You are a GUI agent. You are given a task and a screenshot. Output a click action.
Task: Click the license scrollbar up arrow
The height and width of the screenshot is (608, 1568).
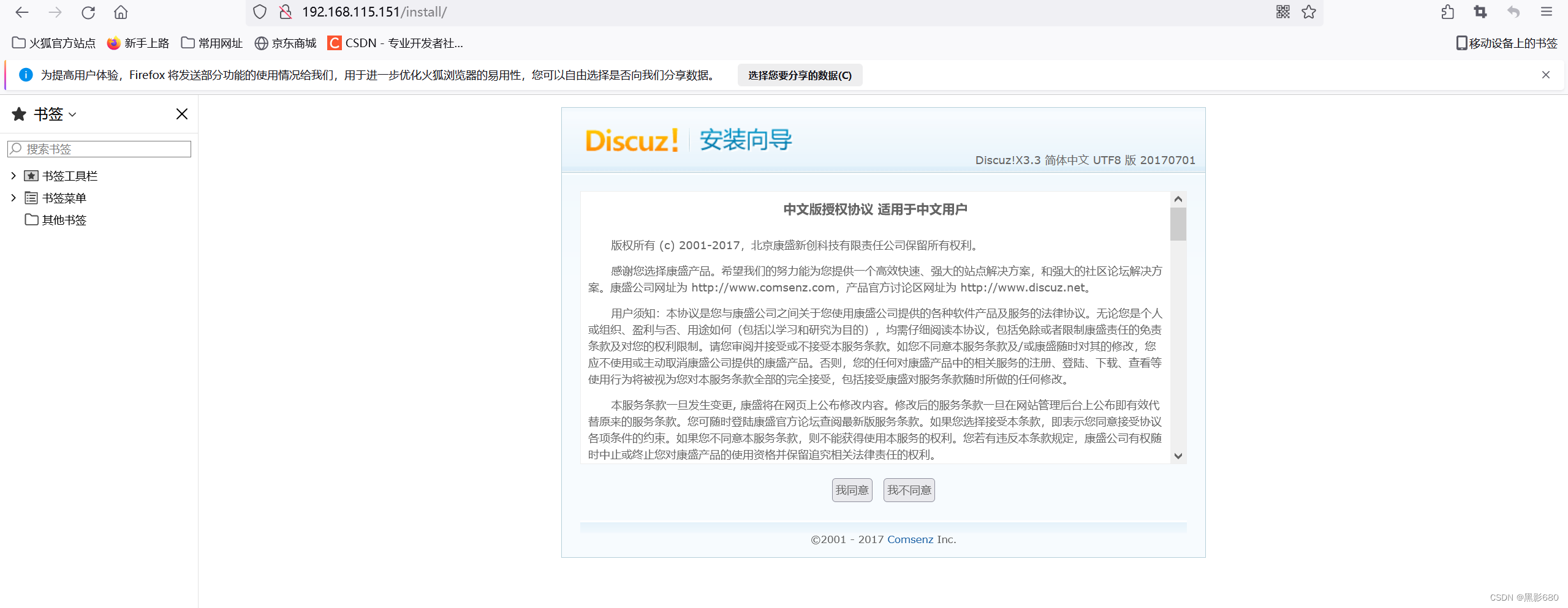pos(1178,199)
